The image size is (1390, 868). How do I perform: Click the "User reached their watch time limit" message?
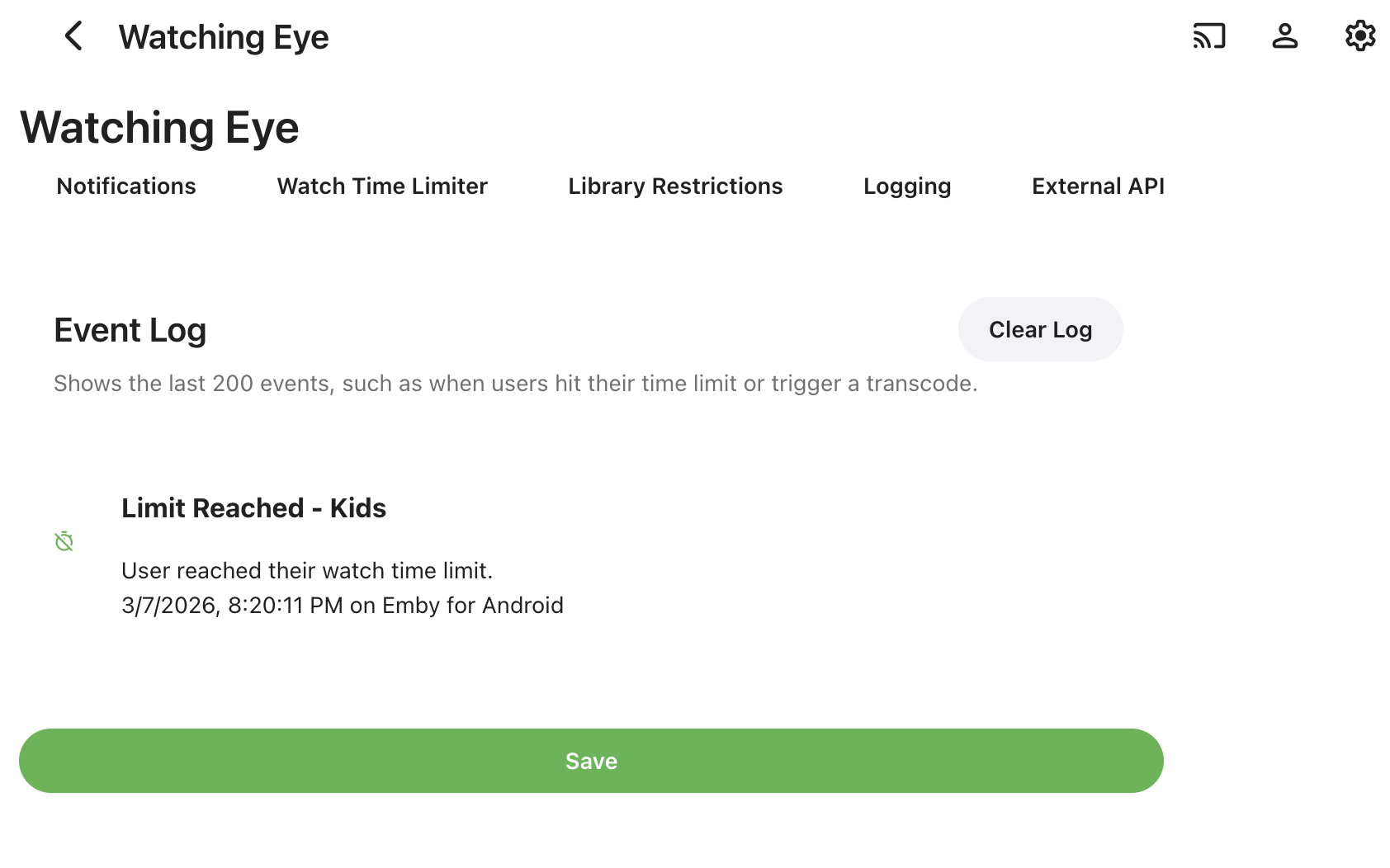pos(307,571)
